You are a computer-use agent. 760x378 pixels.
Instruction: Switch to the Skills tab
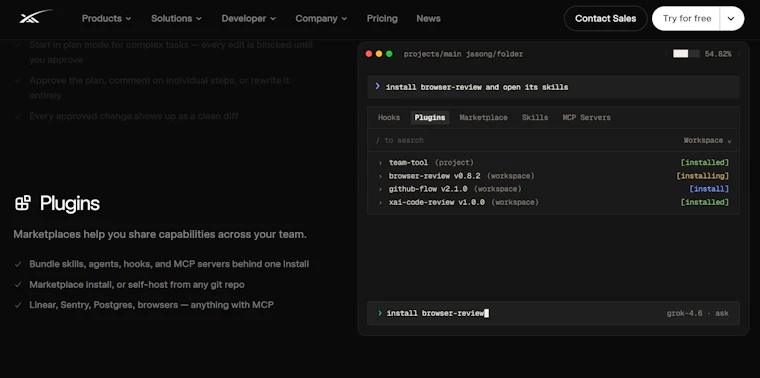click(x=535, y=118)
